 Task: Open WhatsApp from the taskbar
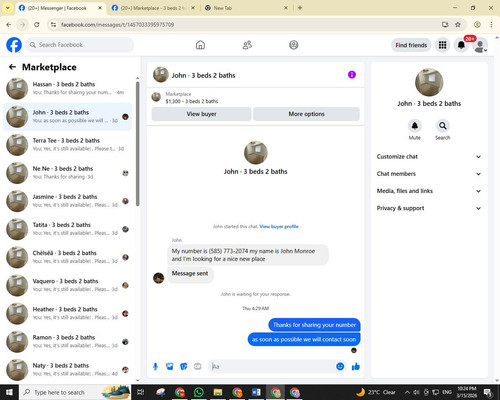click(199, 392)
